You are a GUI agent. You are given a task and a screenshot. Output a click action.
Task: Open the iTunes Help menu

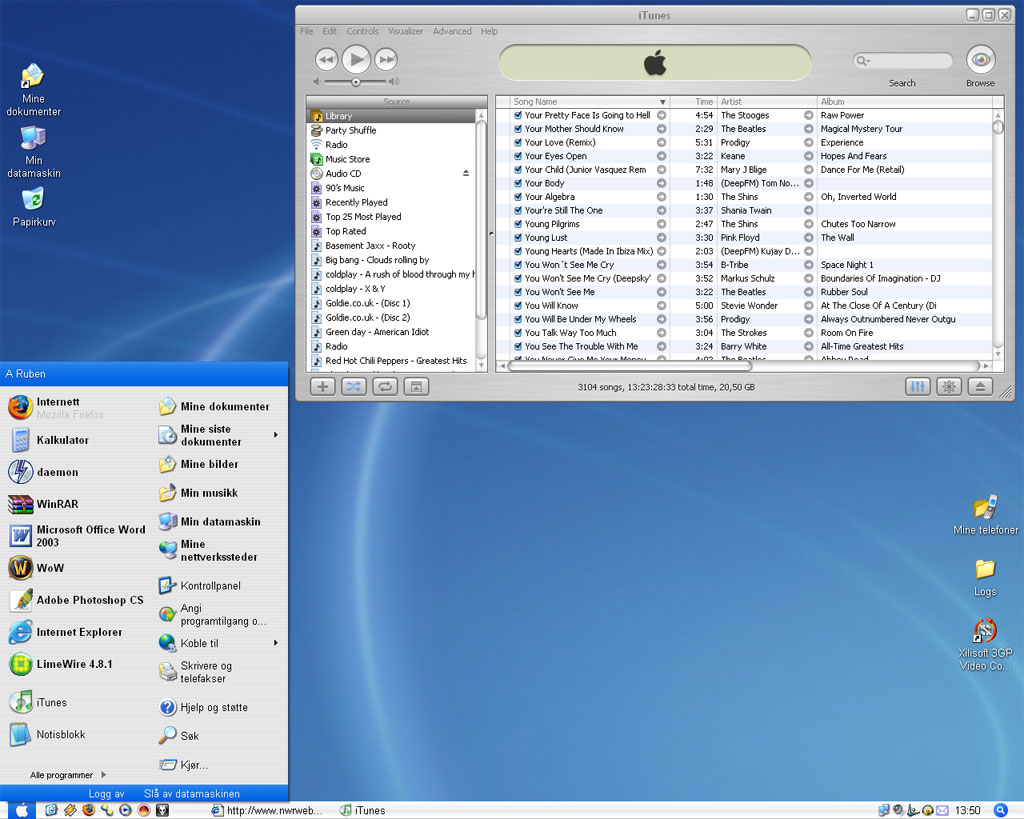(489, 31)
